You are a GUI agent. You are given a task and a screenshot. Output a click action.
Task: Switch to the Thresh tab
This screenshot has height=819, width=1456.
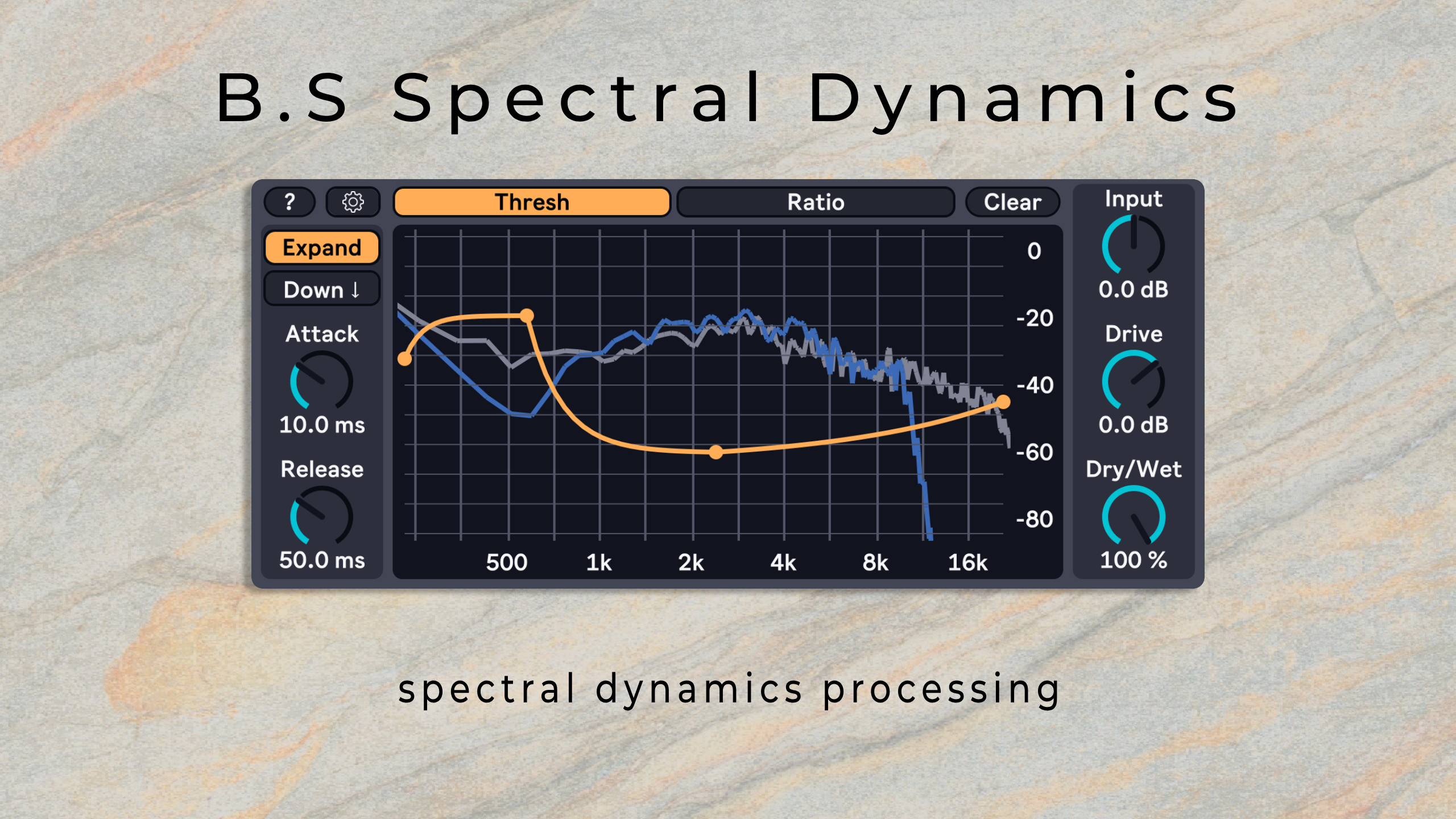tap(532, 202)
